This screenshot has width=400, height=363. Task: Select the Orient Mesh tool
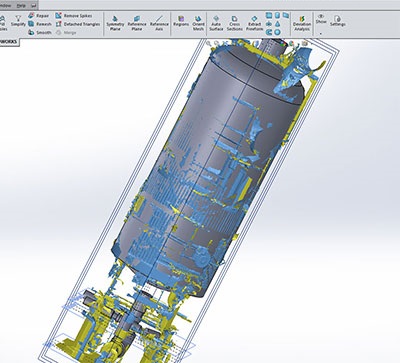point(198,23)
